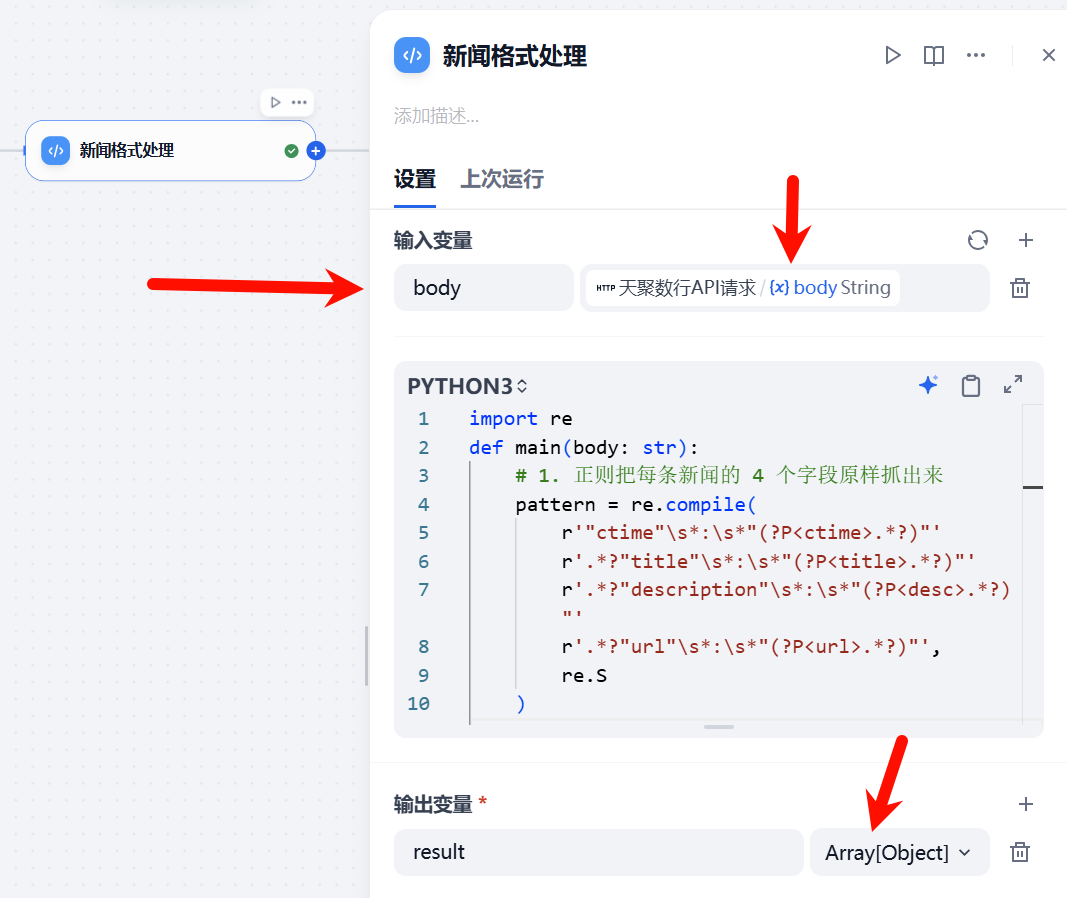This screenshot has height=898, width=1067.
Task: Delete the result output variable via trash icon
Action: (1019, 852)
